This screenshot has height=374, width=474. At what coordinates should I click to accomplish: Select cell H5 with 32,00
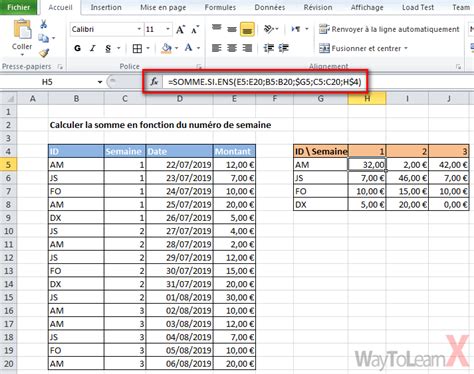coord(367,165)
